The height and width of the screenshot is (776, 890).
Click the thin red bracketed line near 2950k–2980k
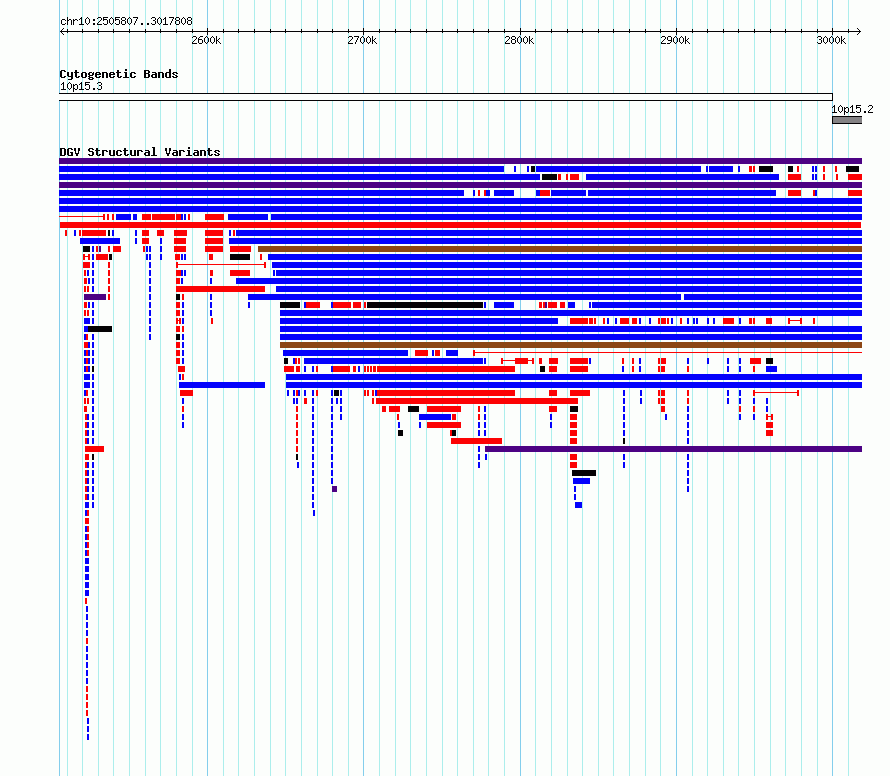pyautogui.click(x=776, y=393)
